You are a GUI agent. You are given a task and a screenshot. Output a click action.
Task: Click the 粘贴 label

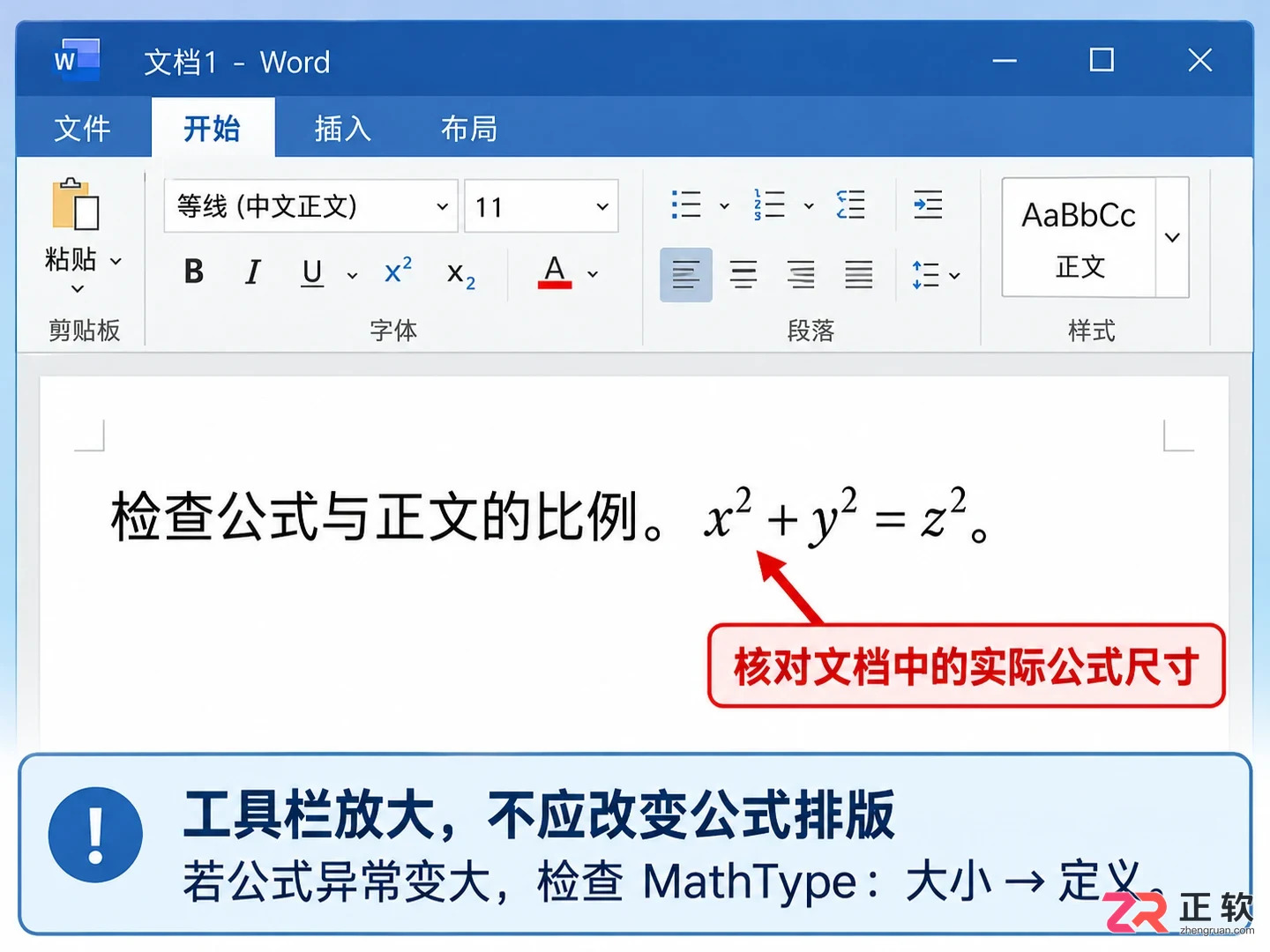[x=71, y=259]
